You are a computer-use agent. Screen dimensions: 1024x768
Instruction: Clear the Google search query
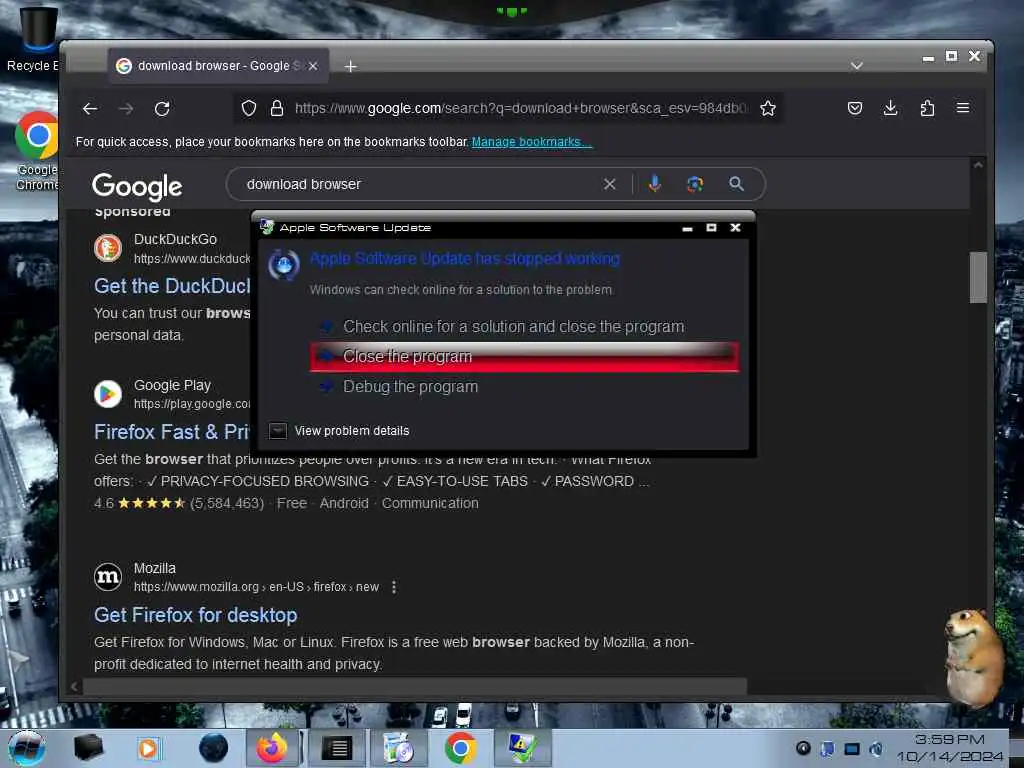pyautogui.click(x=609, y=184)
